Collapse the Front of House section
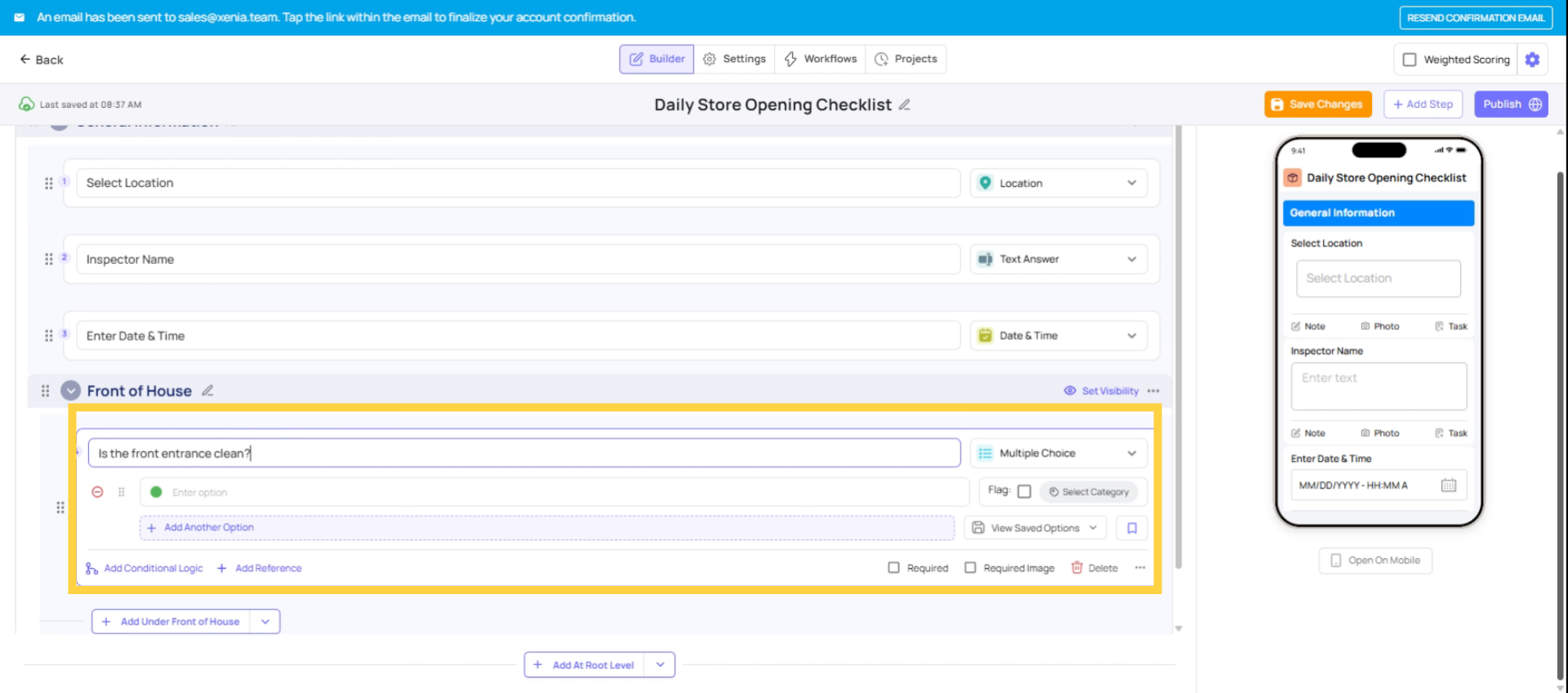The width and height of the screenshot is (1568, 693). point(71,391)
